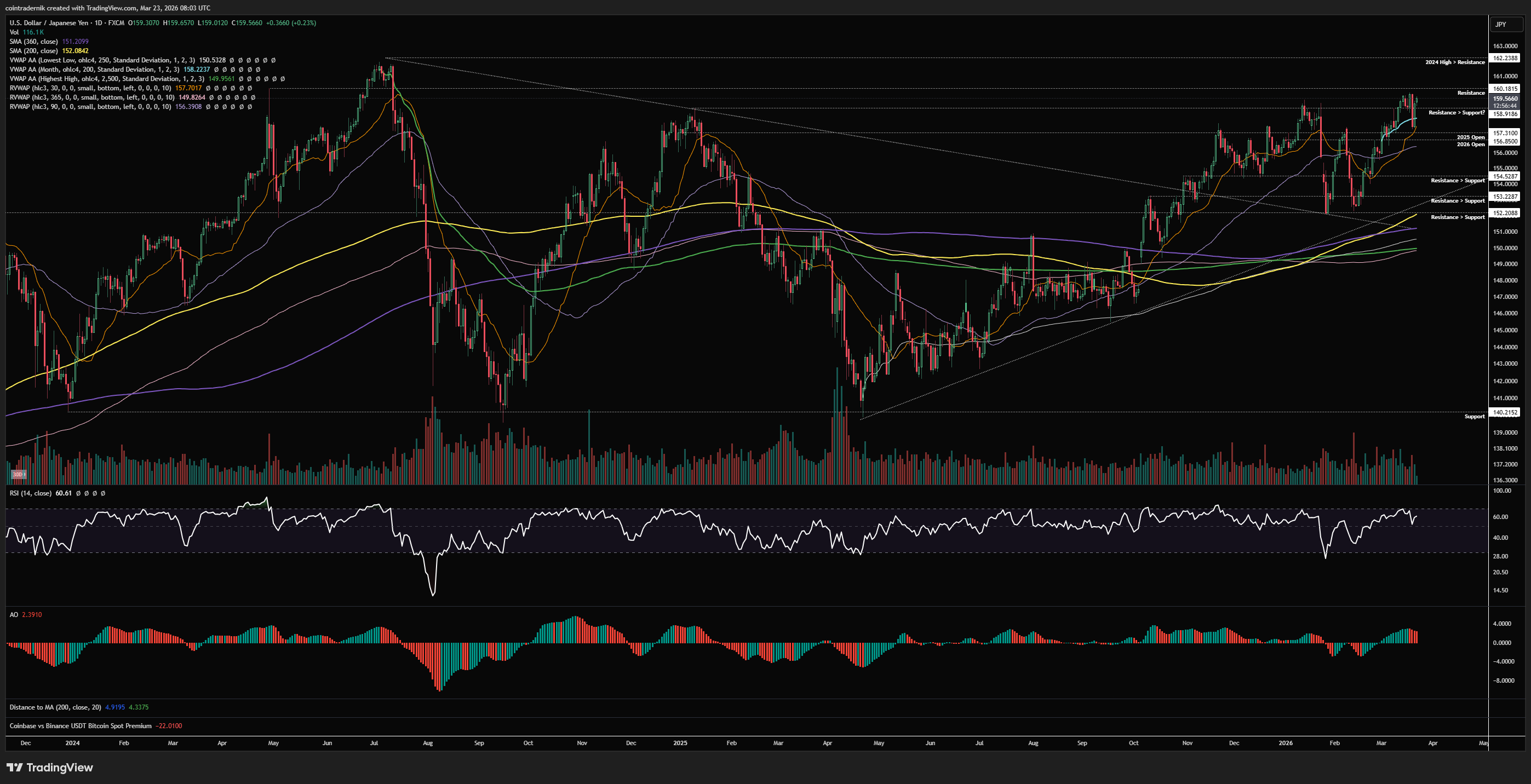
Task: Select the SMA (360, close) legend
Action: click(x=33, y=42)
